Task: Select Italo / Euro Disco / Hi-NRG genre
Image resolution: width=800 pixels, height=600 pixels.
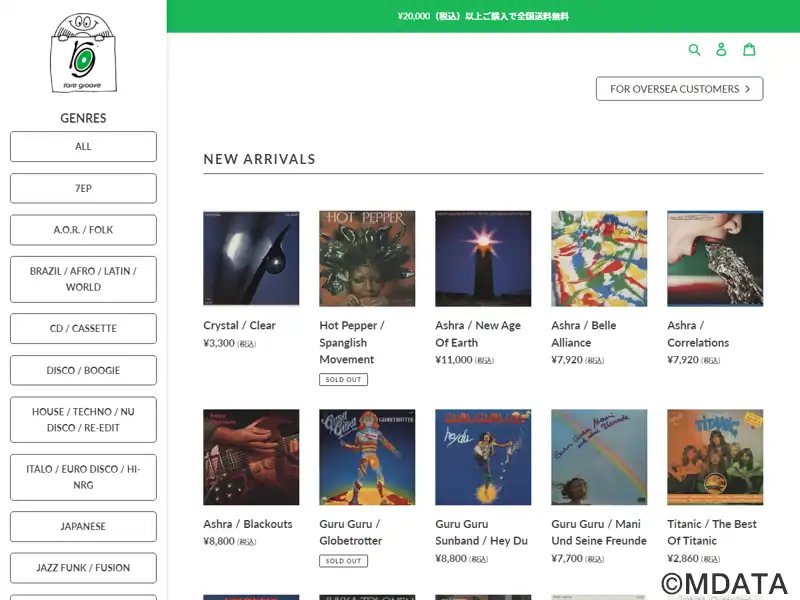Action: [83, 477]
